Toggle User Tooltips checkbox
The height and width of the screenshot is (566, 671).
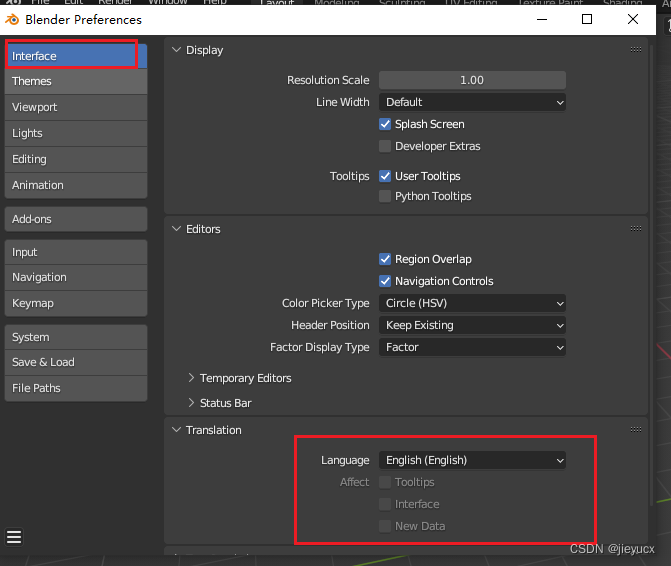point(385,176)
